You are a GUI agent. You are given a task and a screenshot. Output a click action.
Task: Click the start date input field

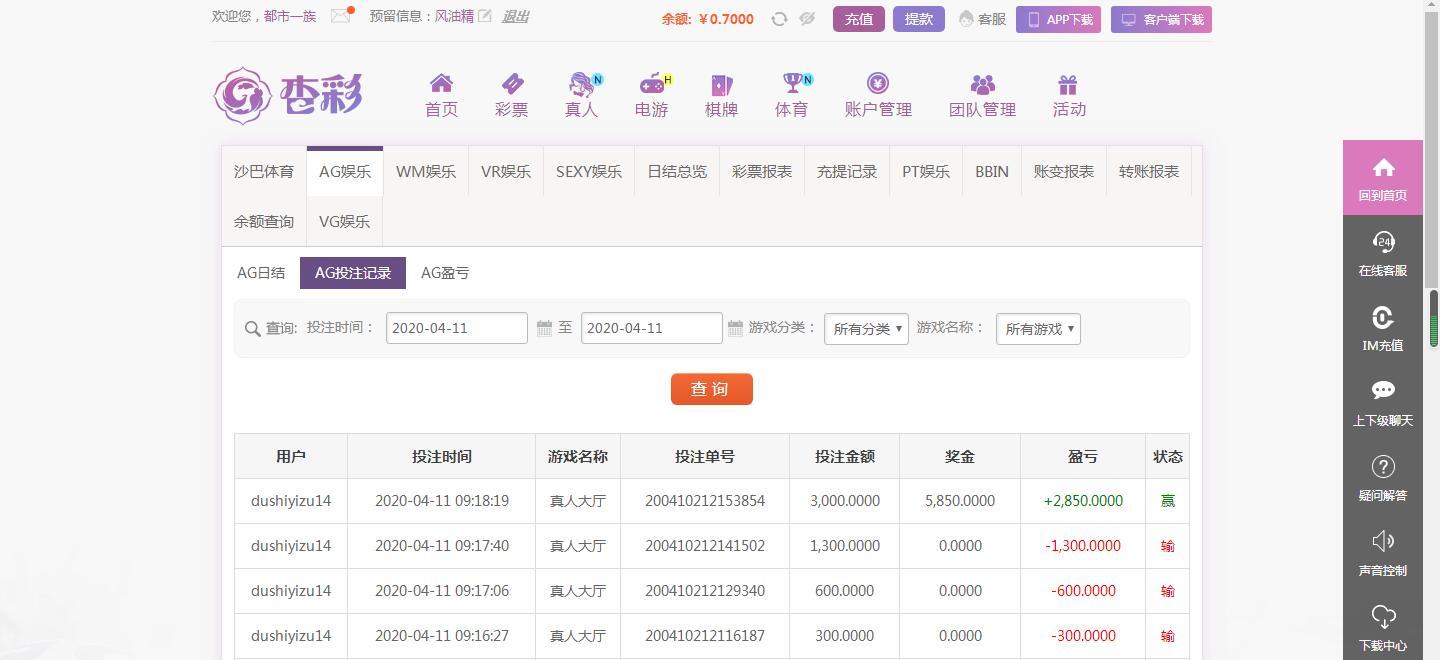[x=456, y=328]
